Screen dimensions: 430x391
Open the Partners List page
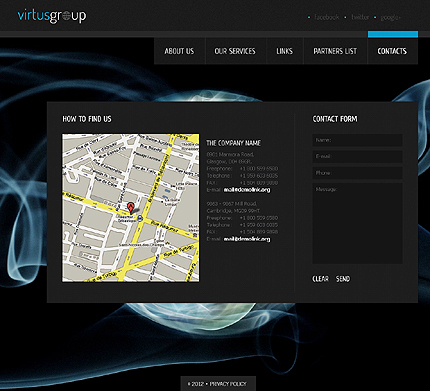335,51
